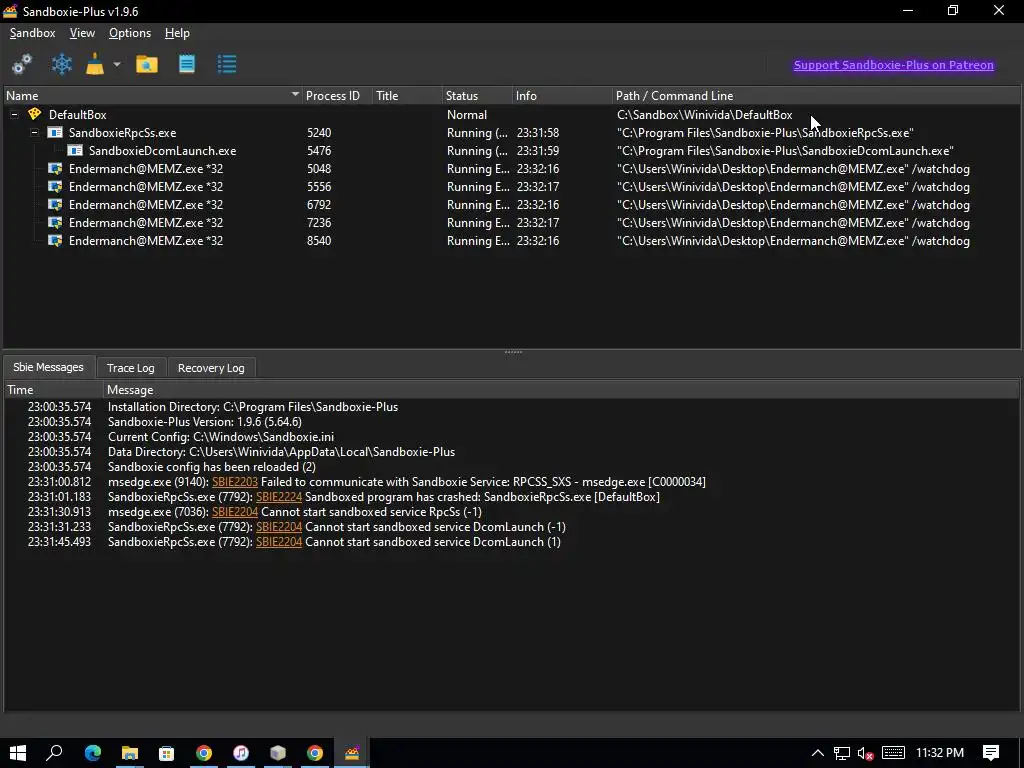Switch to the Sbie Messages tab
This screenshot has height=768, width=1024.
48,367
